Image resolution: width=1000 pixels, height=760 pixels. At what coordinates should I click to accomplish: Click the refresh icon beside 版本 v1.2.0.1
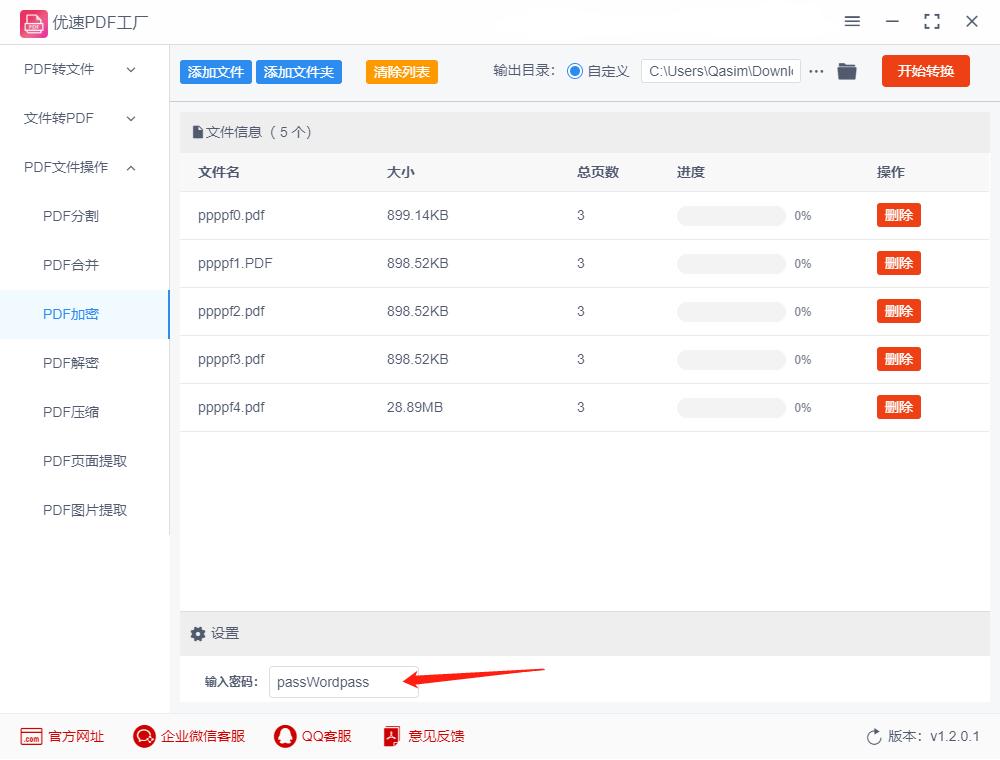pos(871,736)
